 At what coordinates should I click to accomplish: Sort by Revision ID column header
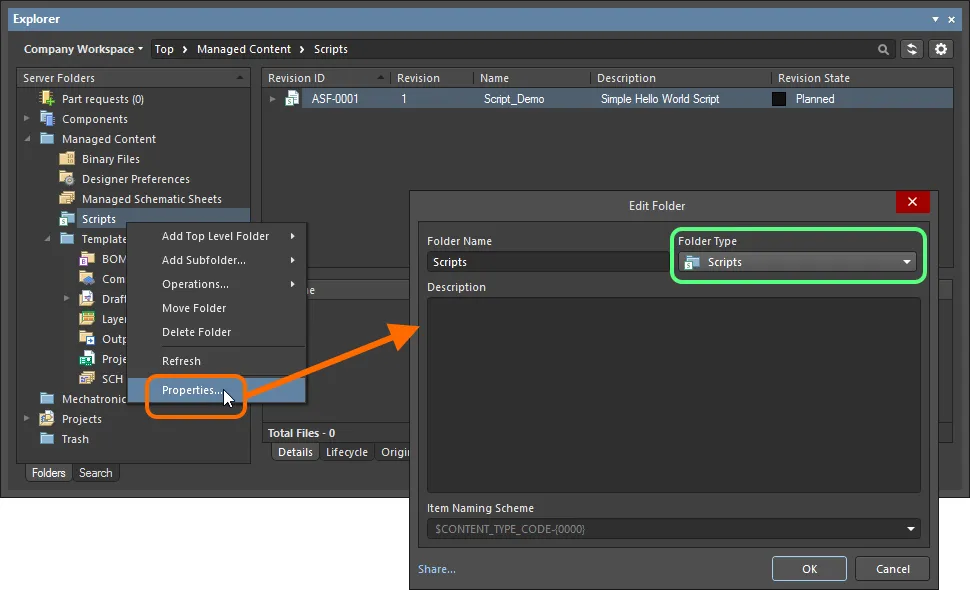[325, 78]
